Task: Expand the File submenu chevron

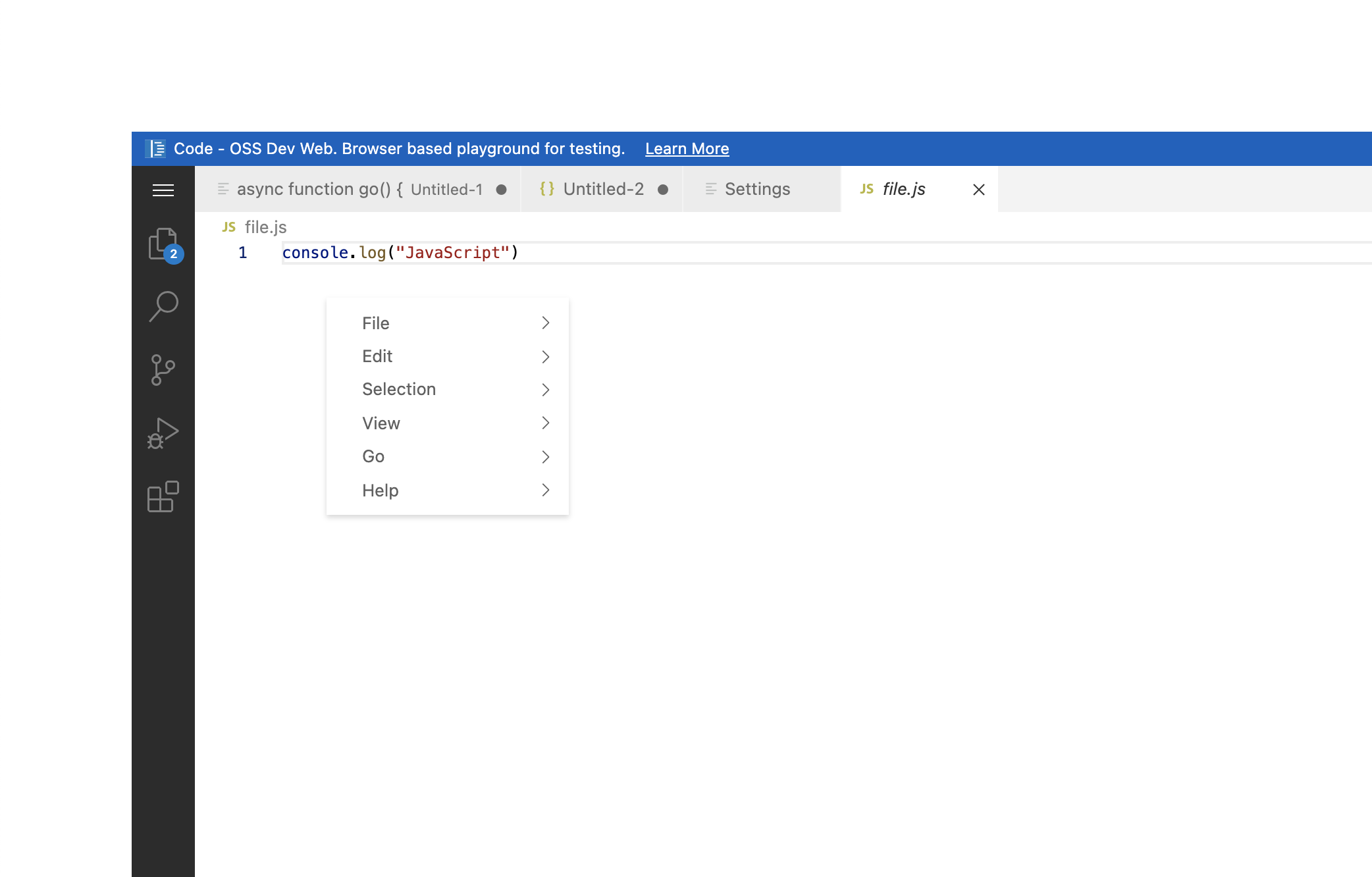Action: click(x=546, y=323)
